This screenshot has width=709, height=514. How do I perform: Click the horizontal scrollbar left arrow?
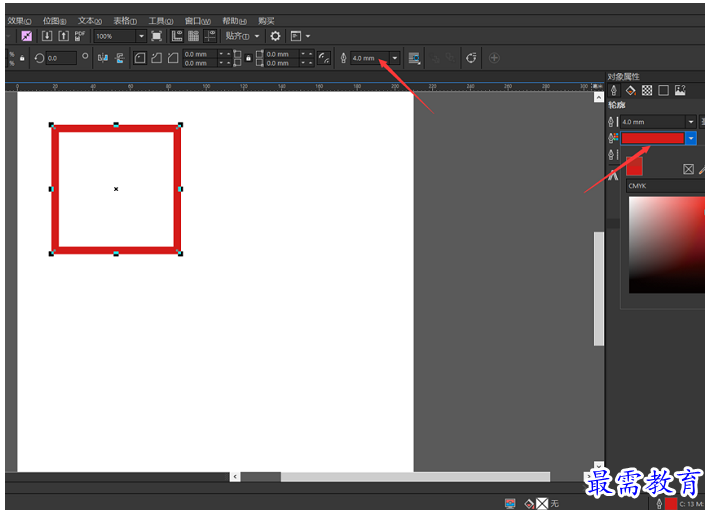[x=235, y=476]
